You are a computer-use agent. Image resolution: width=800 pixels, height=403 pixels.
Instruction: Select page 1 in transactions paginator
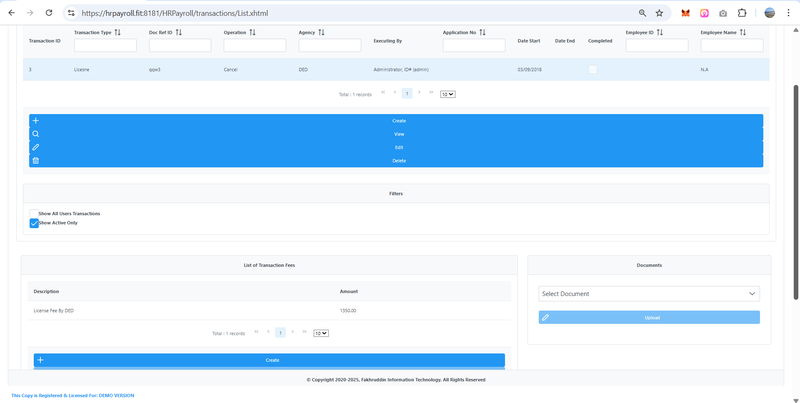[407, 93]
